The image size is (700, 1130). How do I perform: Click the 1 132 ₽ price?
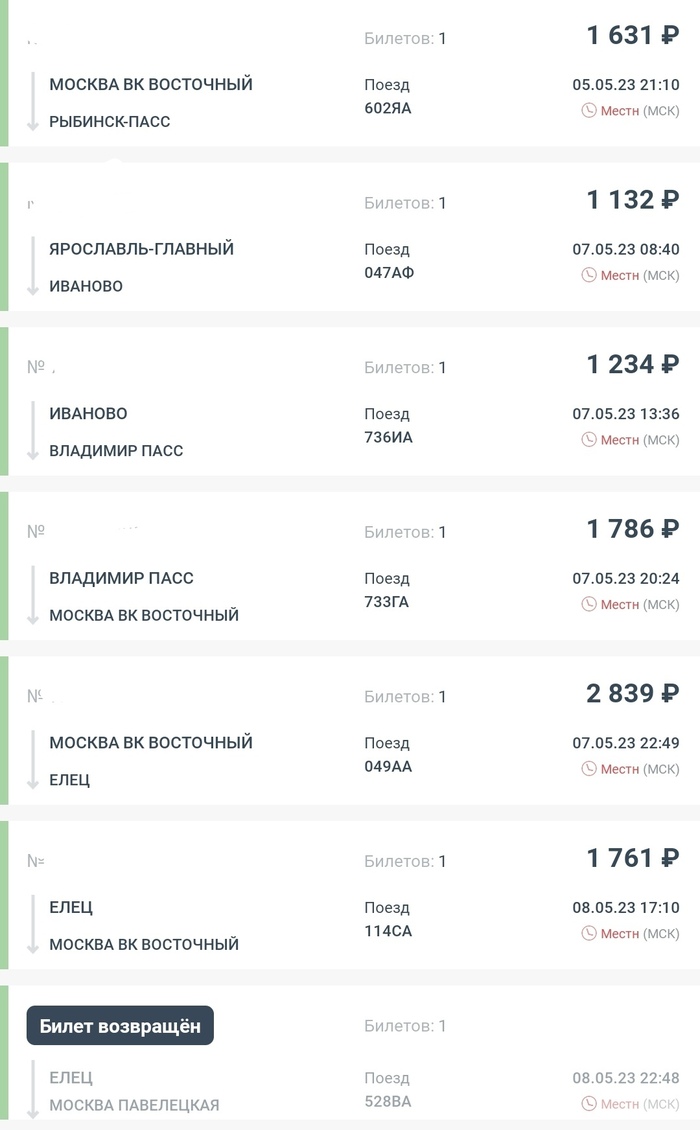tap(632, 200)
